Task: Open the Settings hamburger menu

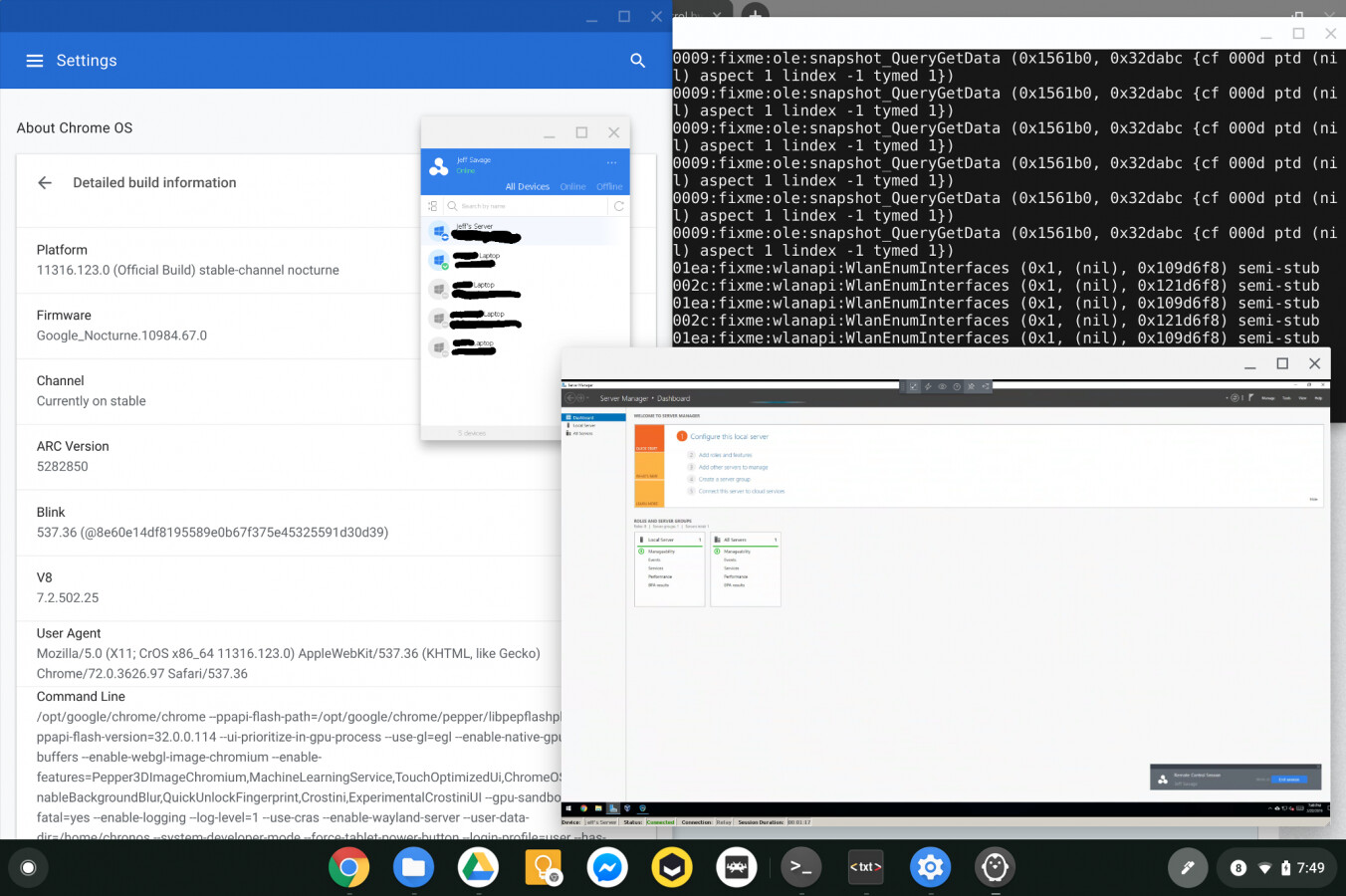Action: tap(35, 60)
